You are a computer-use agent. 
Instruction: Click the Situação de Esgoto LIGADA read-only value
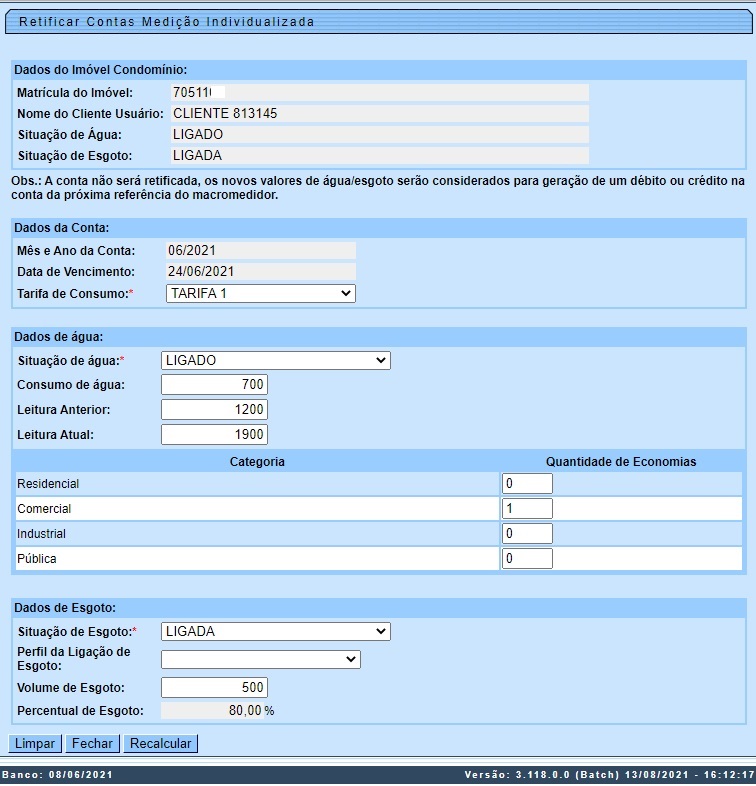pos(380,156)
